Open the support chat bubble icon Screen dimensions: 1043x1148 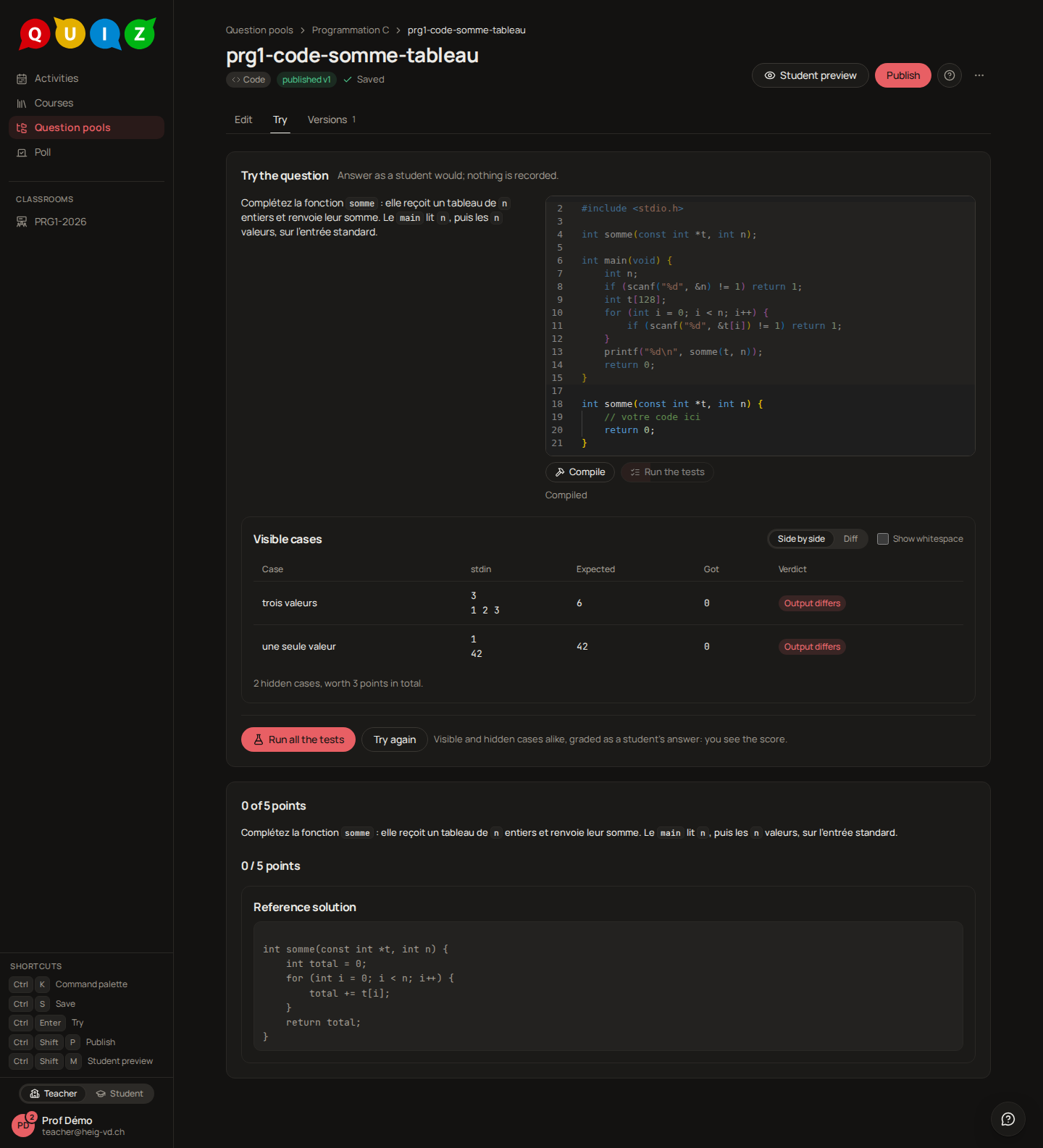(1008, 1119)
